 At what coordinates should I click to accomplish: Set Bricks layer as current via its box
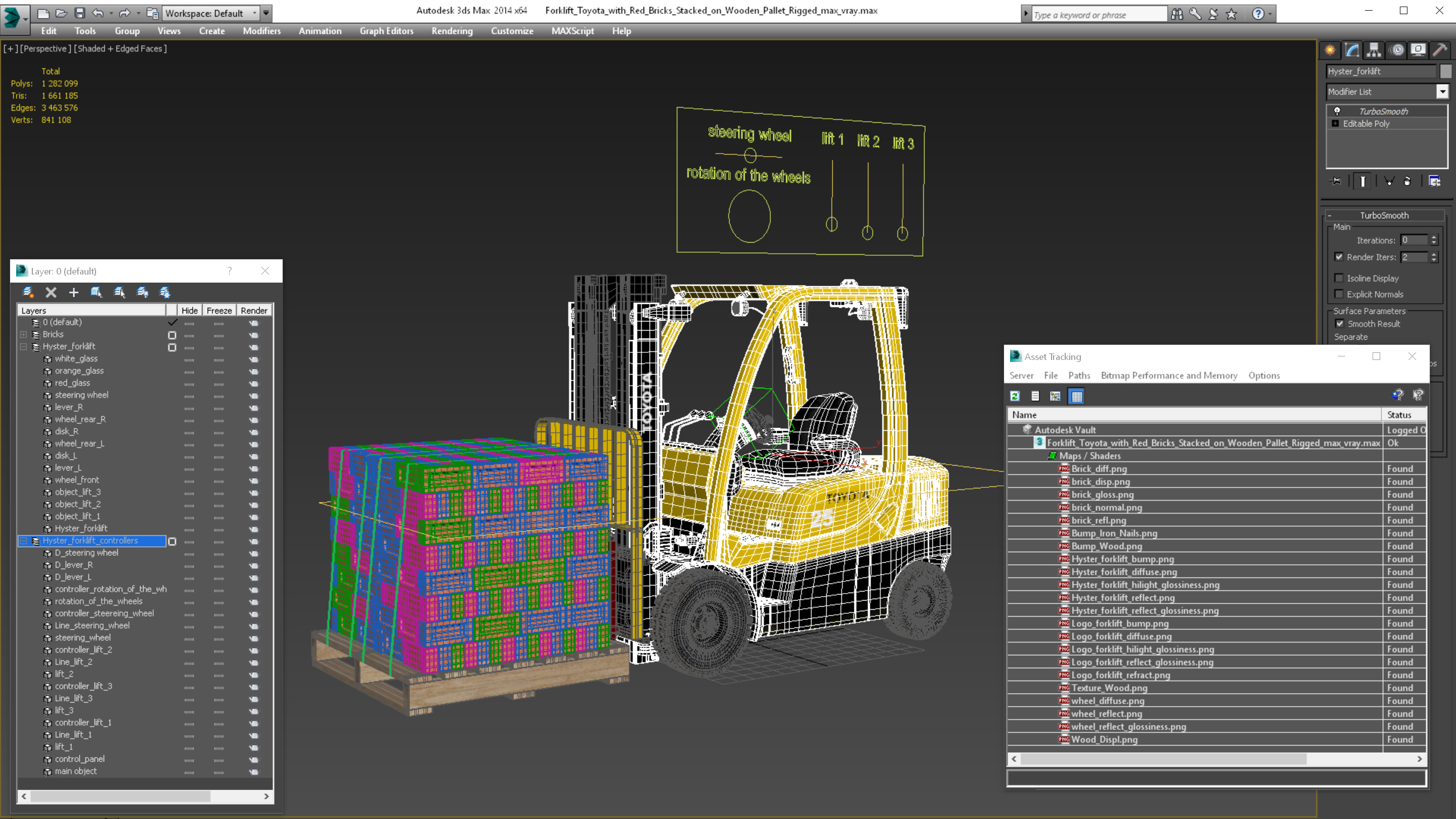pos(172,335)
